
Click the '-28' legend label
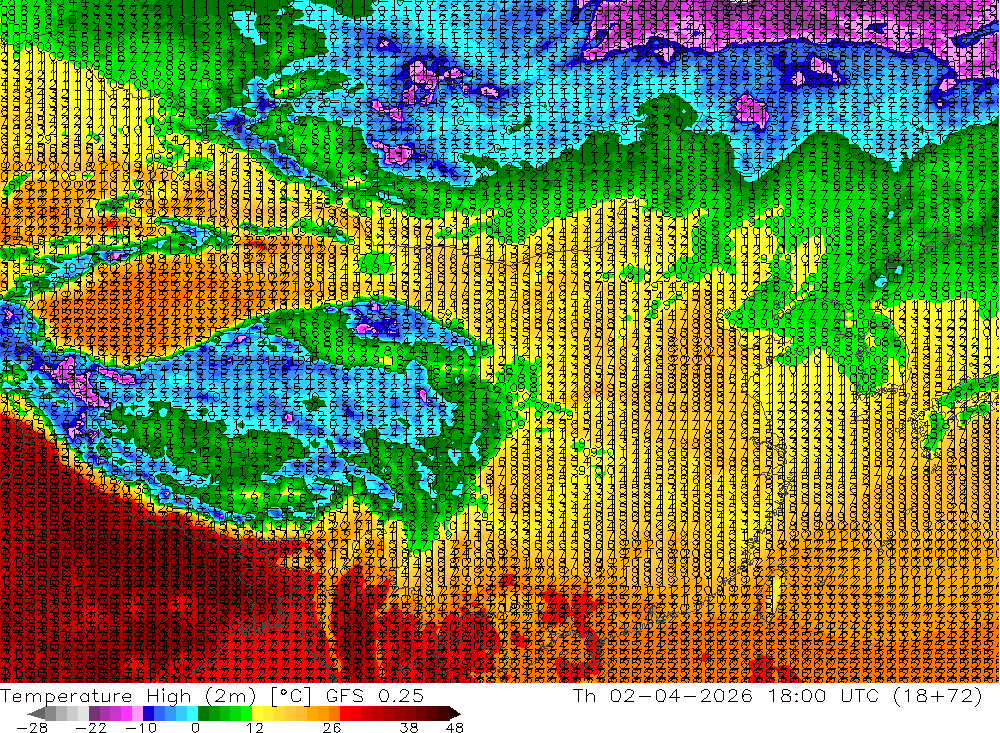[x=31, y=727]
